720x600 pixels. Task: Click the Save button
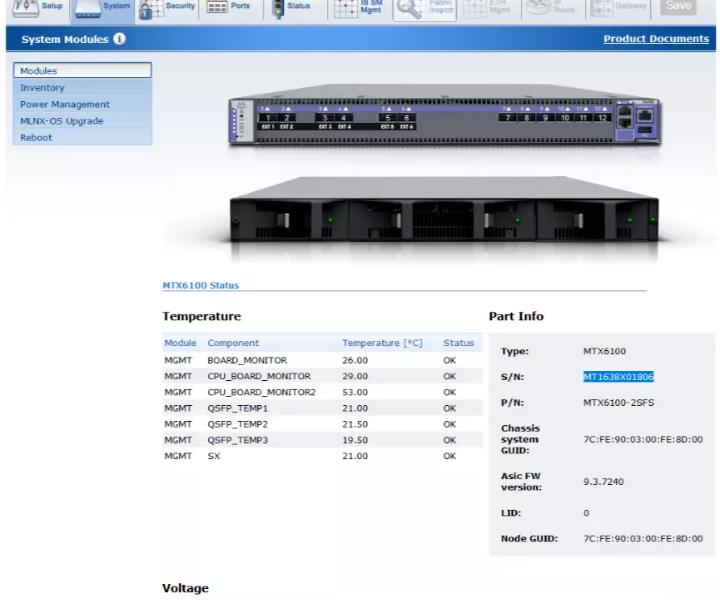click(678, 6)
